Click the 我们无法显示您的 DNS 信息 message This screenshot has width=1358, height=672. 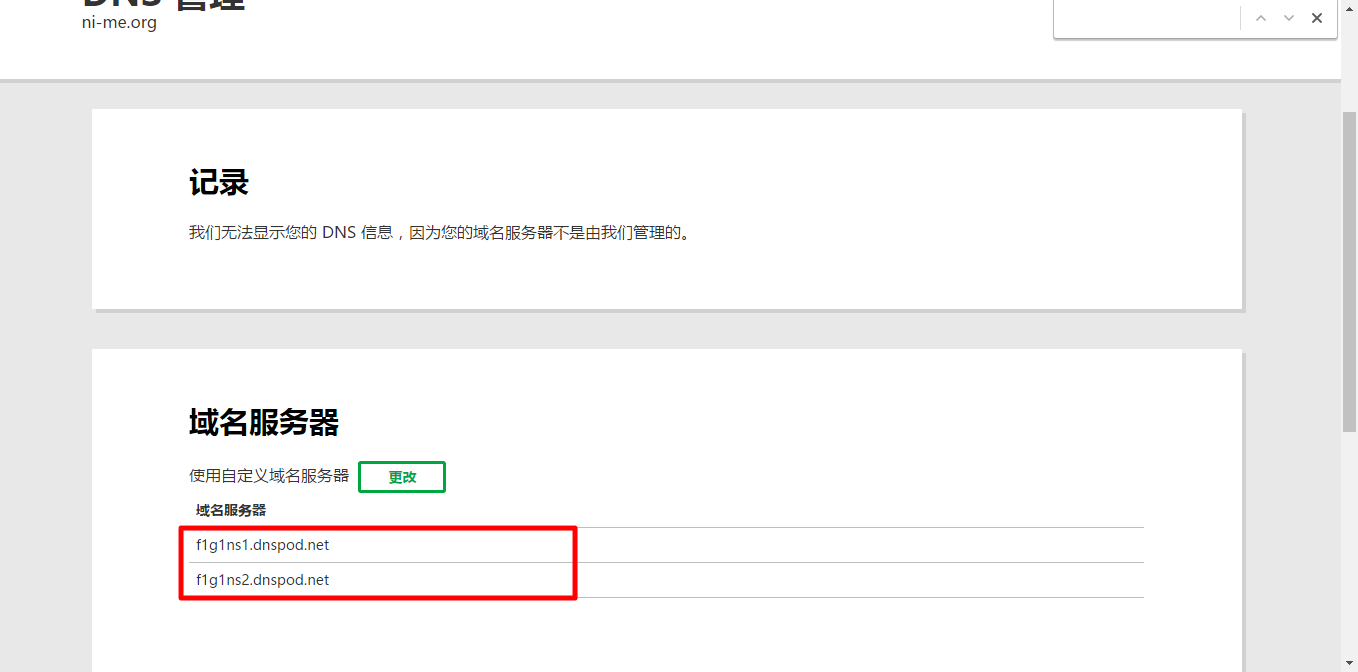(440, 233)
